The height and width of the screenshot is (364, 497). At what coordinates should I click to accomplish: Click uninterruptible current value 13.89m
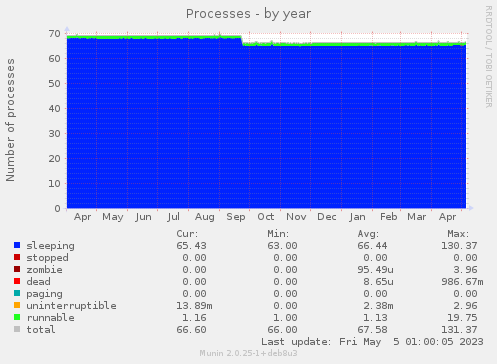(194, 306)
